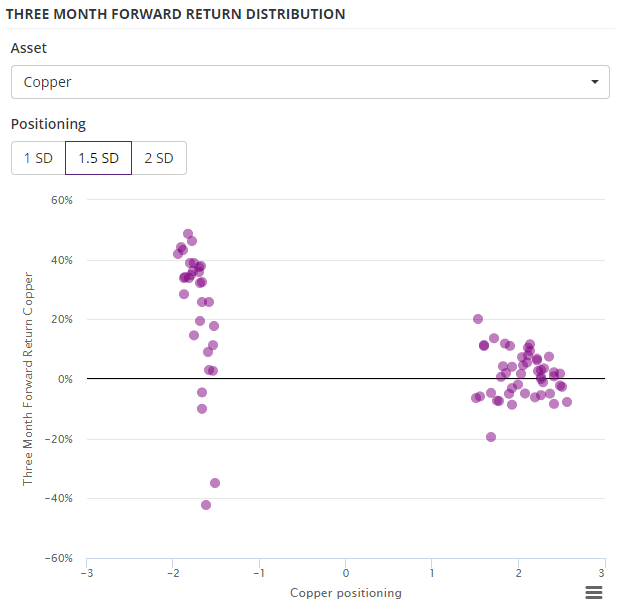Click the lowest data point near -42%
The width and height of the screenshot is (620, 611).
(x=206, y=505)
